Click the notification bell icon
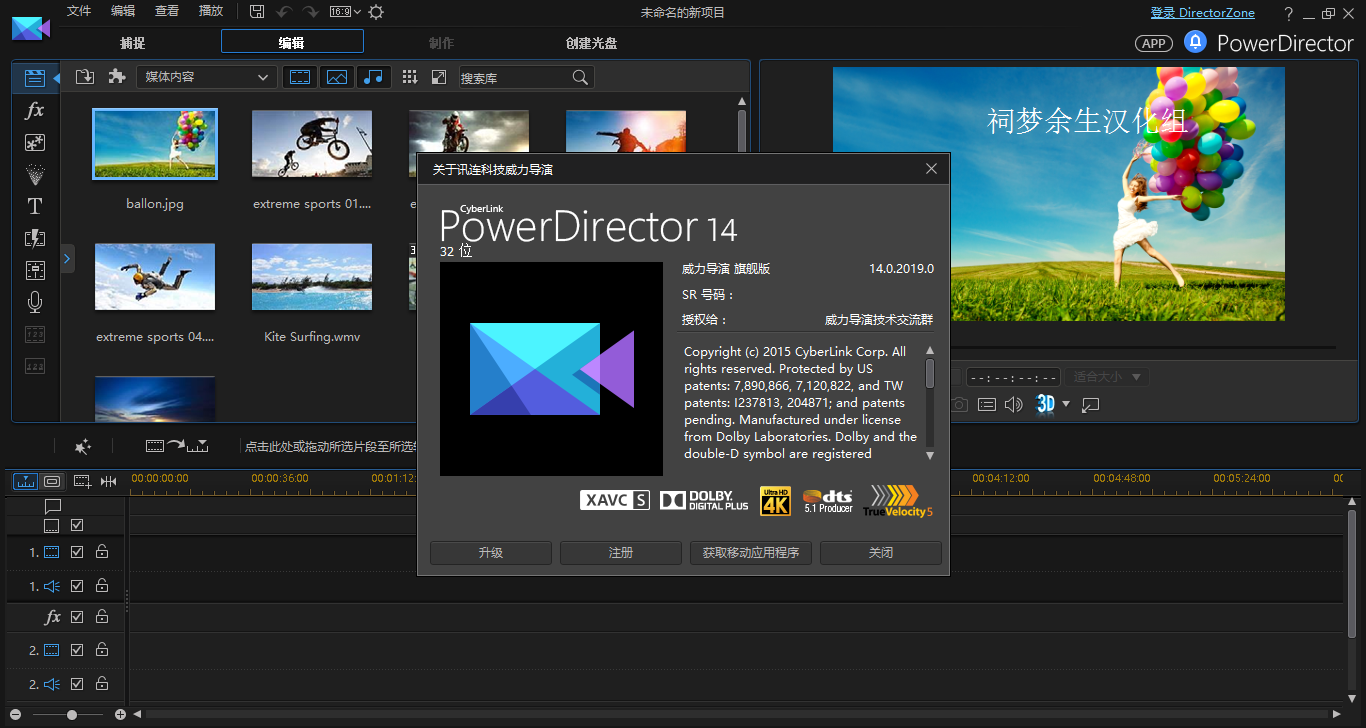The width and height of the screenshot is (1366, 728). coord(1195,42)
